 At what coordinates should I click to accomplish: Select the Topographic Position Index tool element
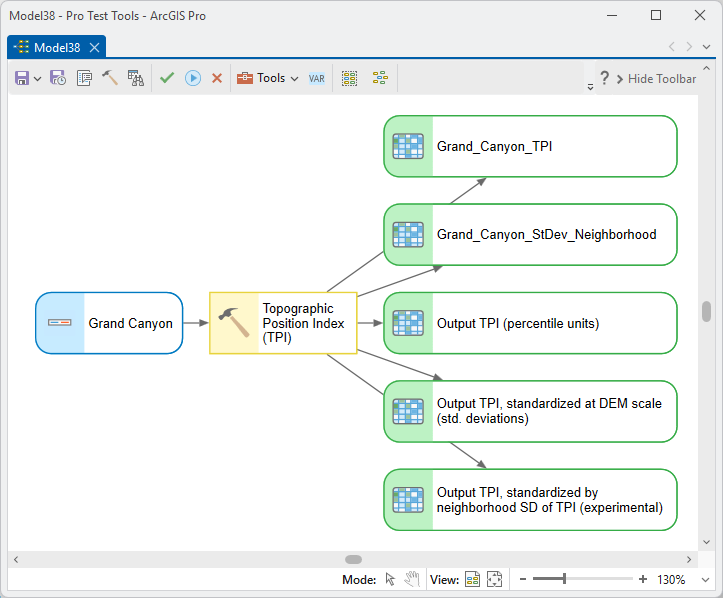click(x=283, y=323)
